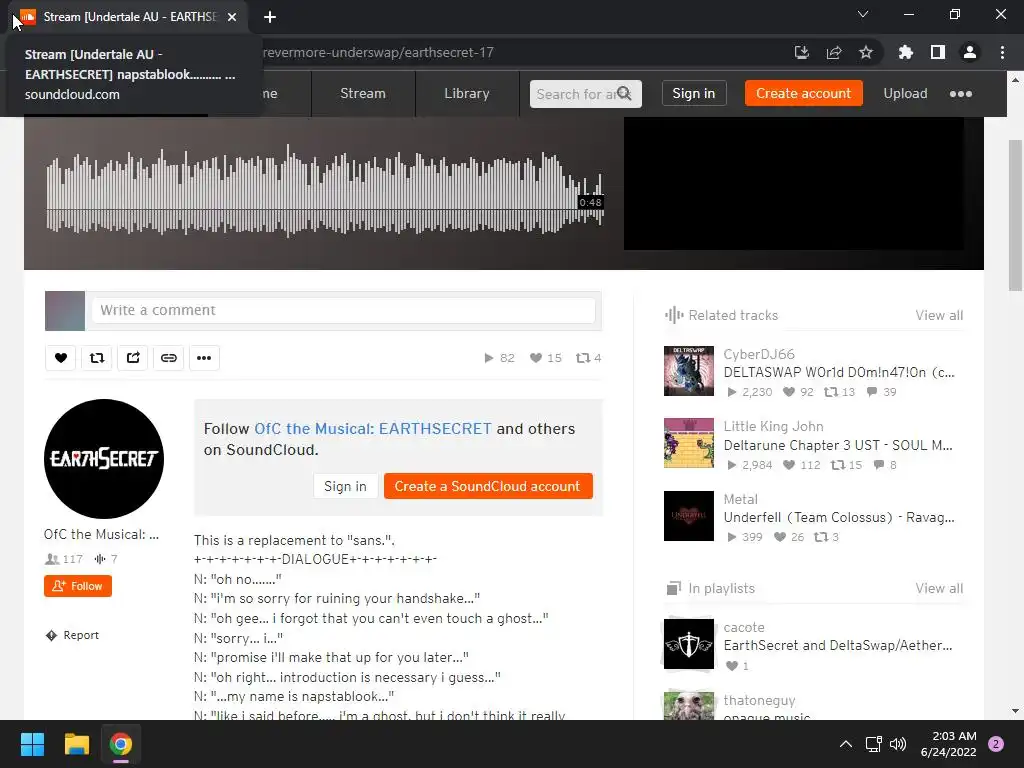Click the Chrome taskbar icon

121,744
